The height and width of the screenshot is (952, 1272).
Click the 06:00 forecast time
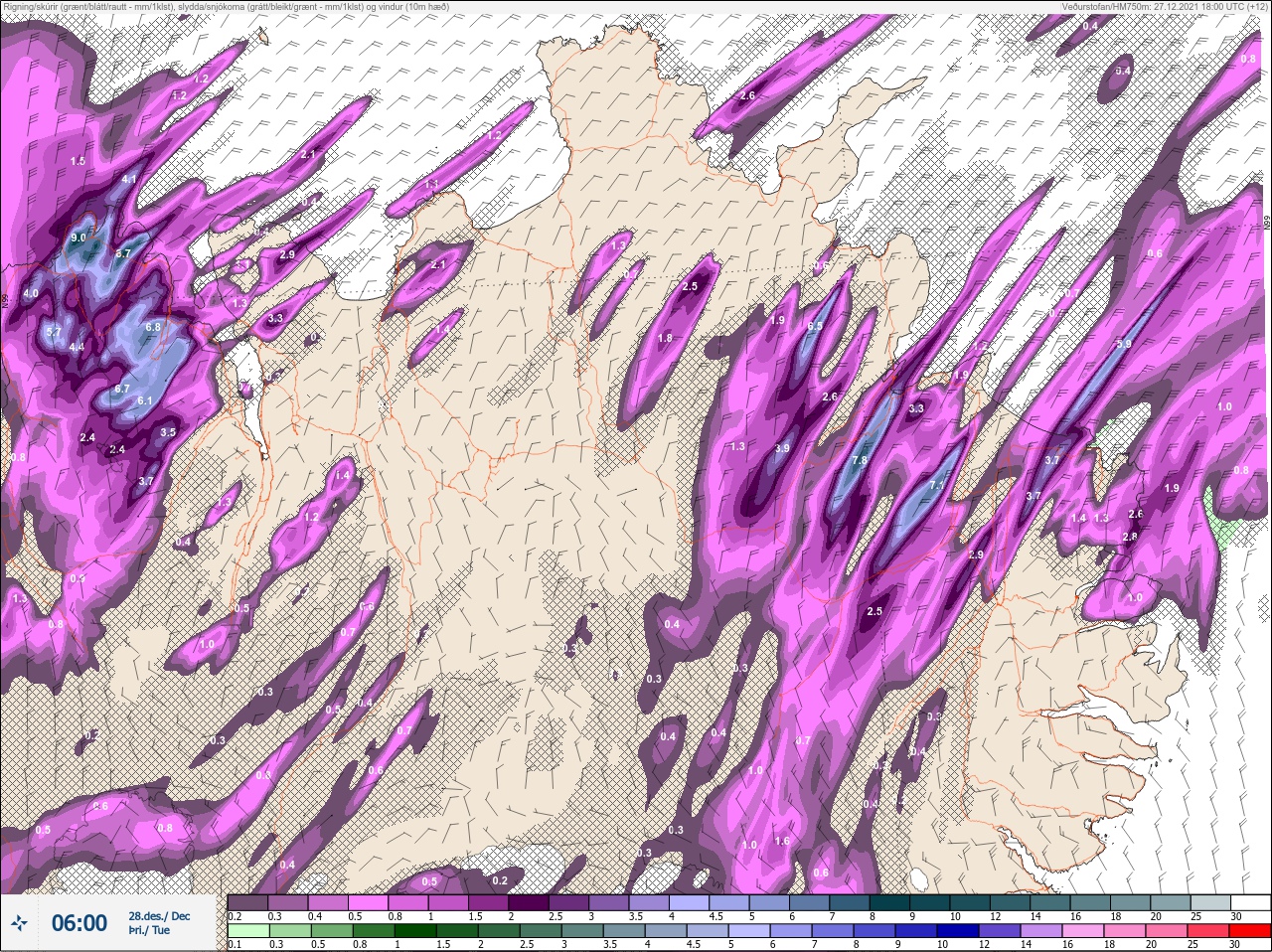79,923
